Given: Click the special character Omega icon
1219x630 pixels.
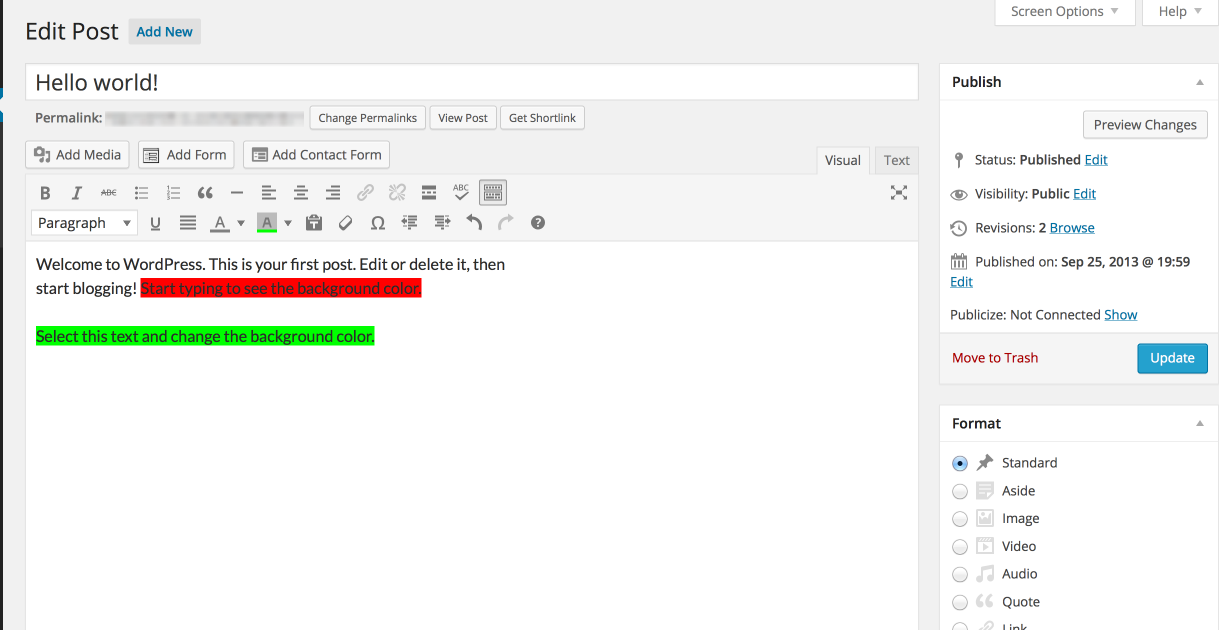Looking at the screenshot, I should pos(377,223).
